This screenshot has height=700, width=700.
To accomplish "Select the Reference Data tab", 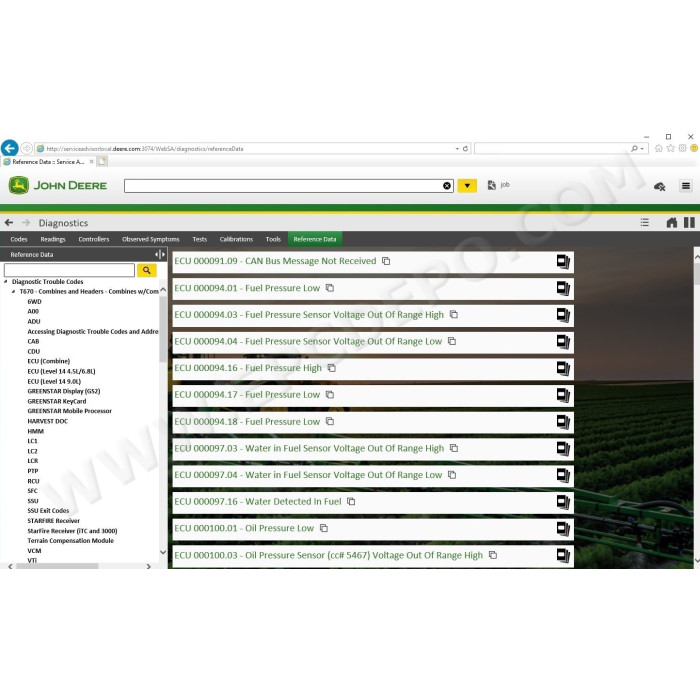I will (x=315, y=239).
